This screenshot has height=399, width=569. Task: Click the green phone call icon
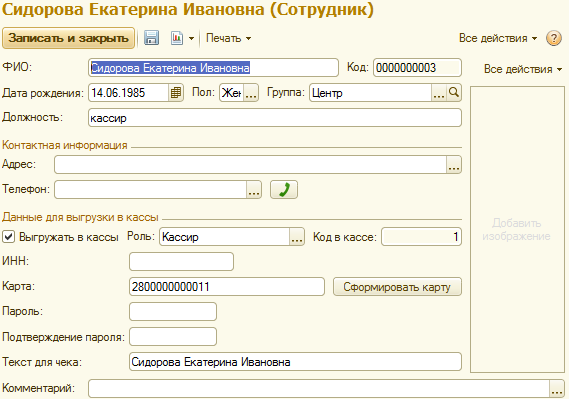[284, 190]
